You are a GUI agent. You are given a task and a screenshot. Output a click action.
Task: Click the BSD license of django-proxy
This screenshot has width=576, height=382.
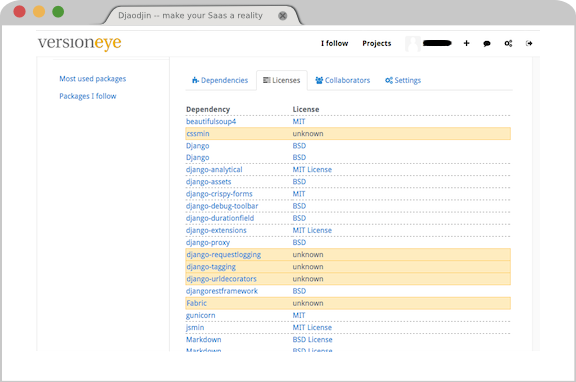[x=299, y=242]
